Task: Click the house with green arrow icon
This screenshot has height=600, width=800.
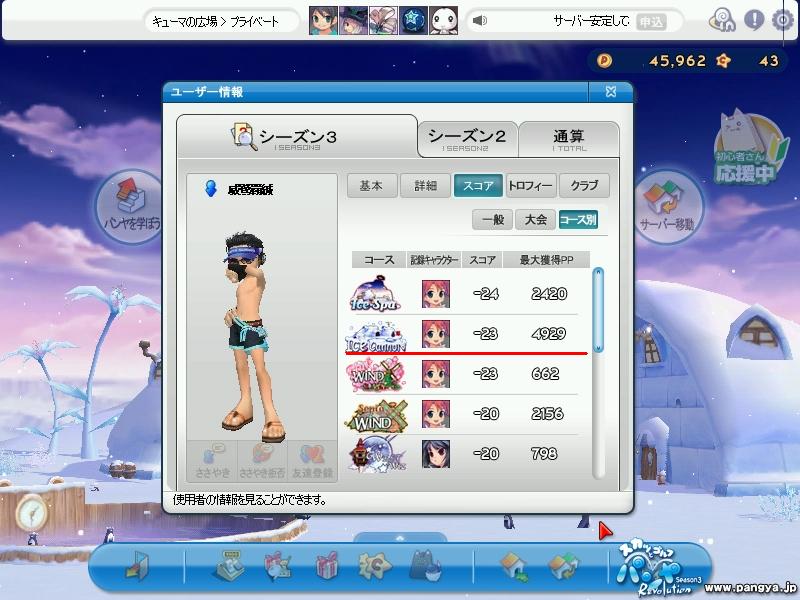Action: point(514,566)
